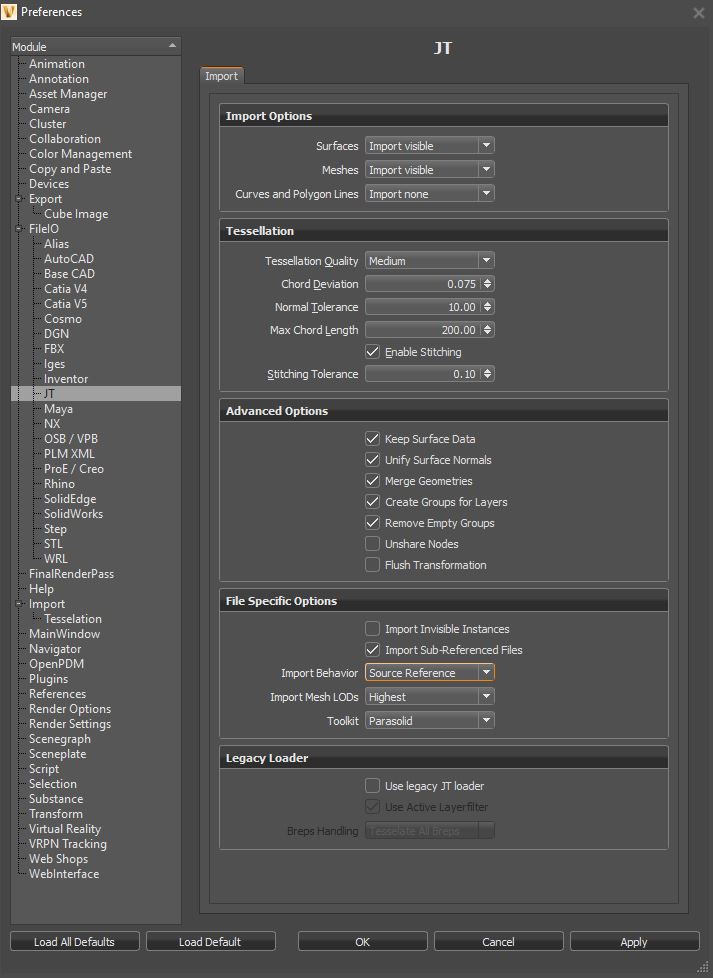Adjust Stitching Tolerance spinner arrows

click(488, 374)
